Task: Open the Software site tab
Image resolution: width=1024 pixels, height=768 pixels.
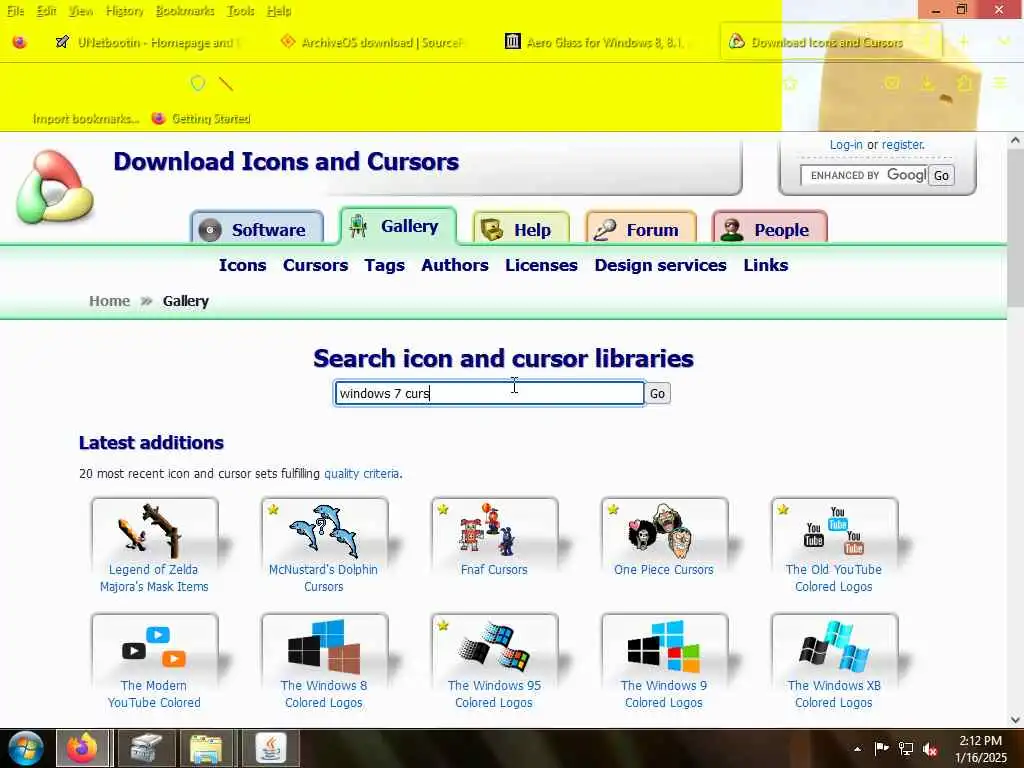Action: coord(257,229)
